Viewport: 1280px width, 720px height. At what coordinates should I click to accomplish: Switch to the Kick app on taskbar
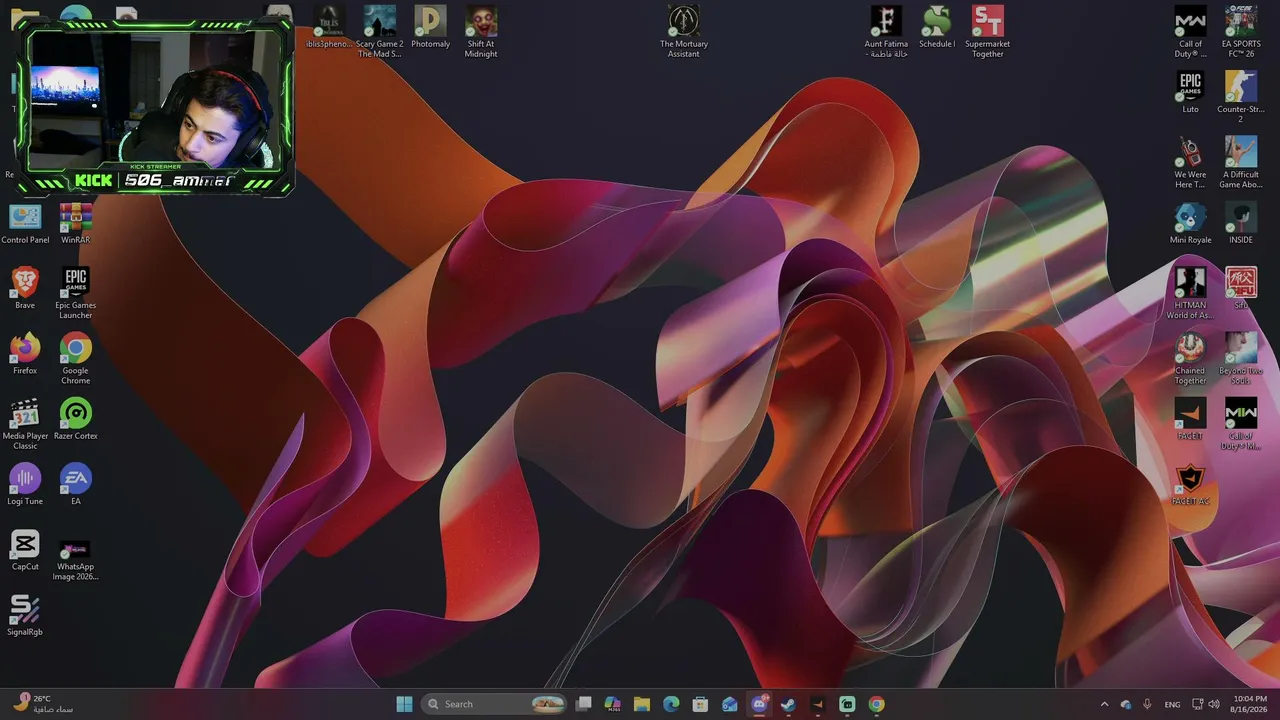coord(847,704)
